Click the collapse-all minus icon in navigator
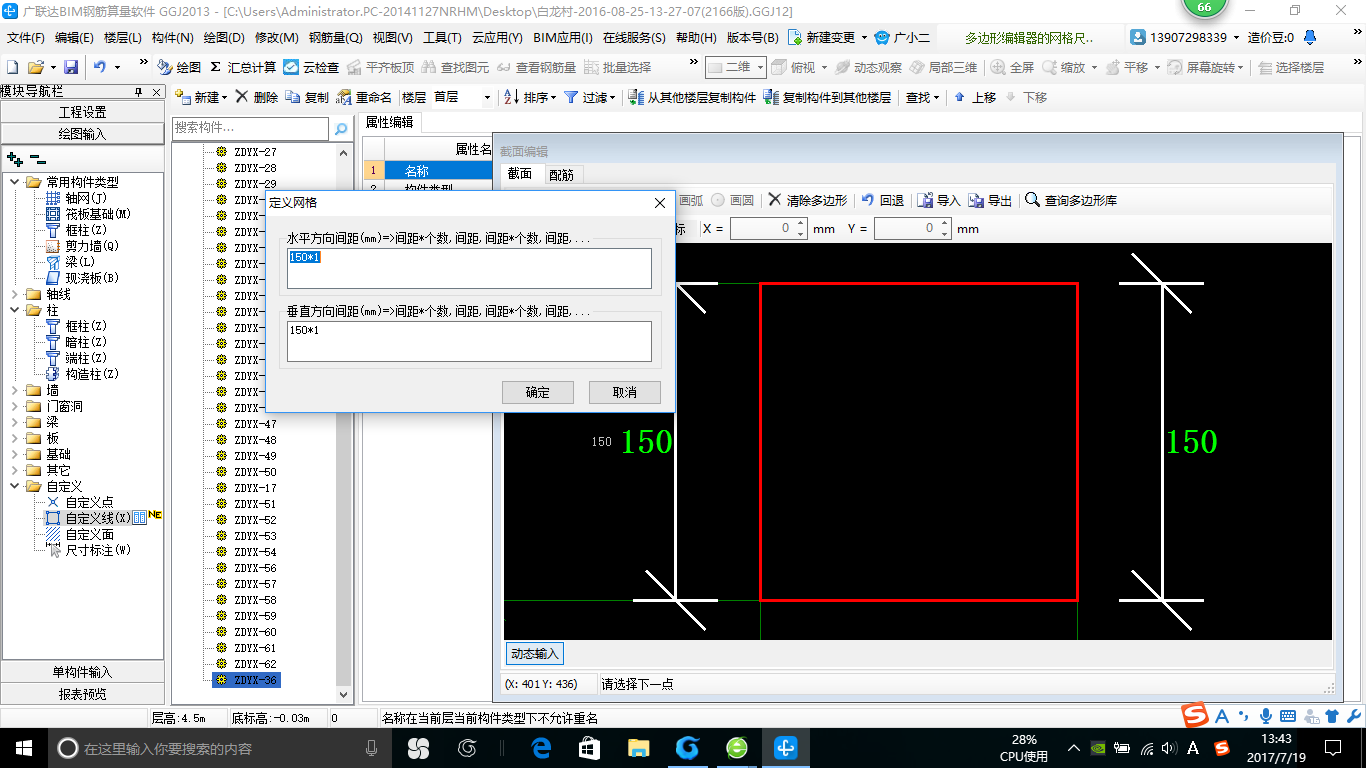This screenshot has height=768, width=1366. coord(37,158)
